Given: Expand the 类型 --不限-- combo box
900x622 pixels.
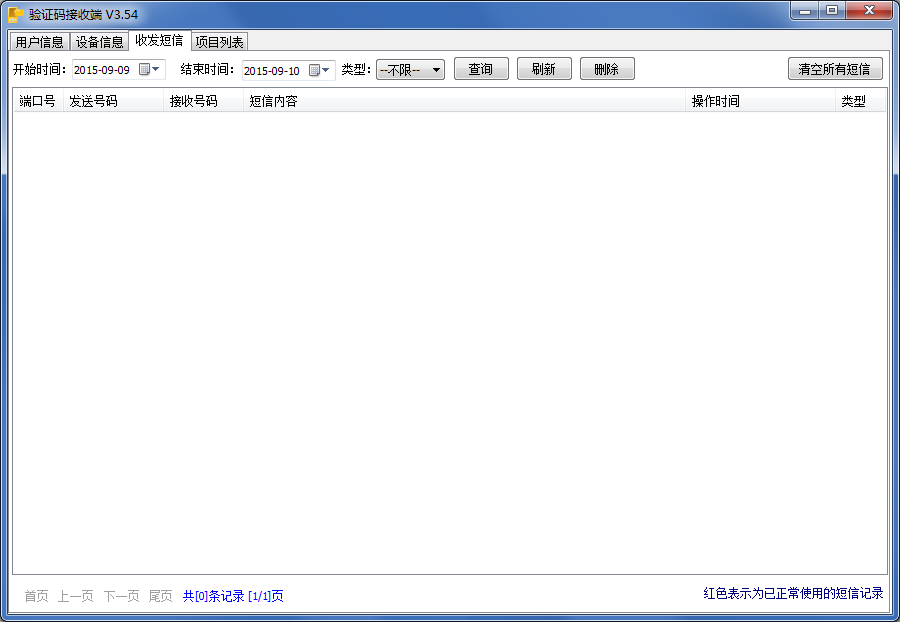Looking at the screenshot, I should [x=410, y=69].
